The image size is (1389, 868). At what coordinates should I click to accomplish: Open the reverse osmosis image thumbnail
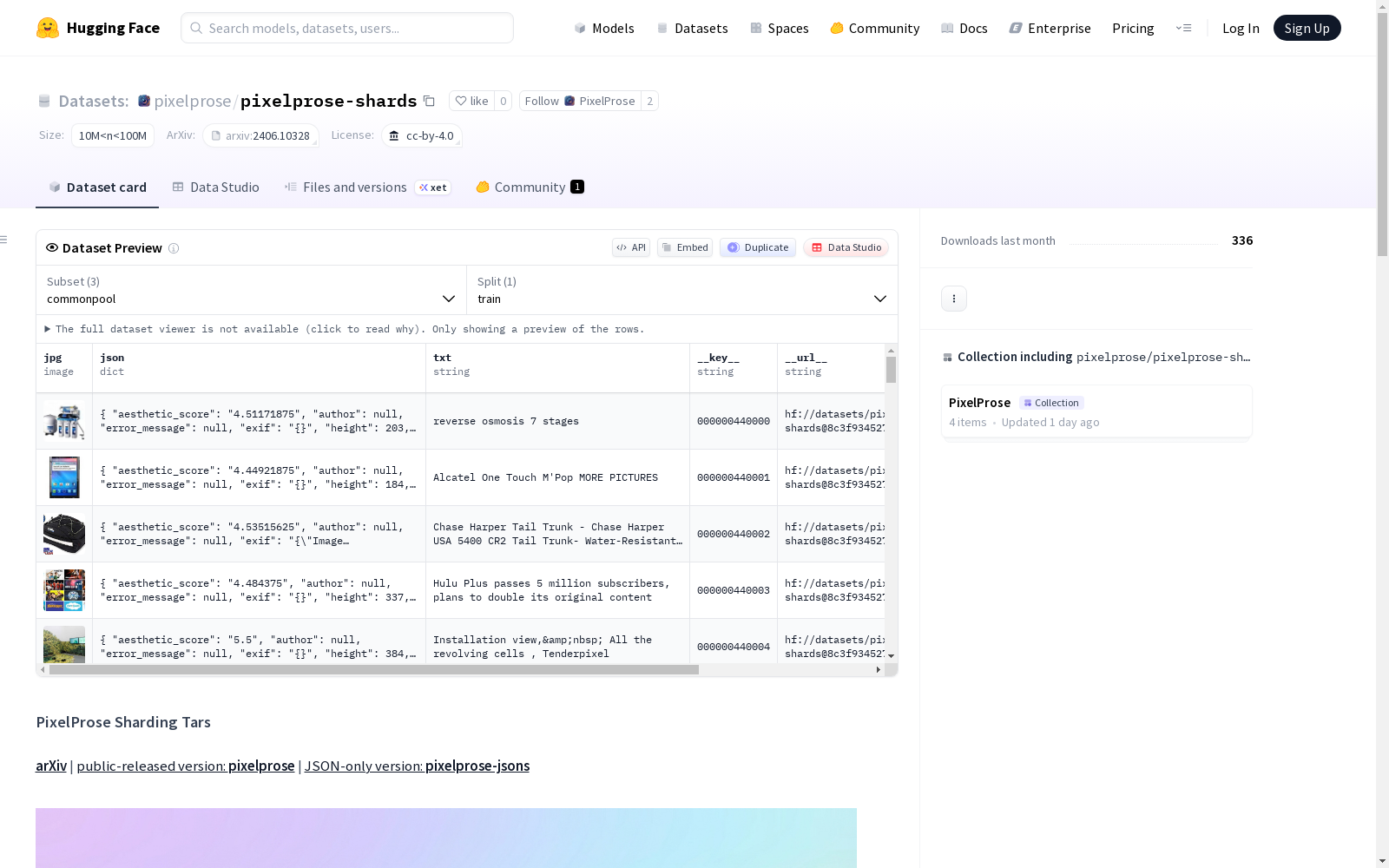64,421
